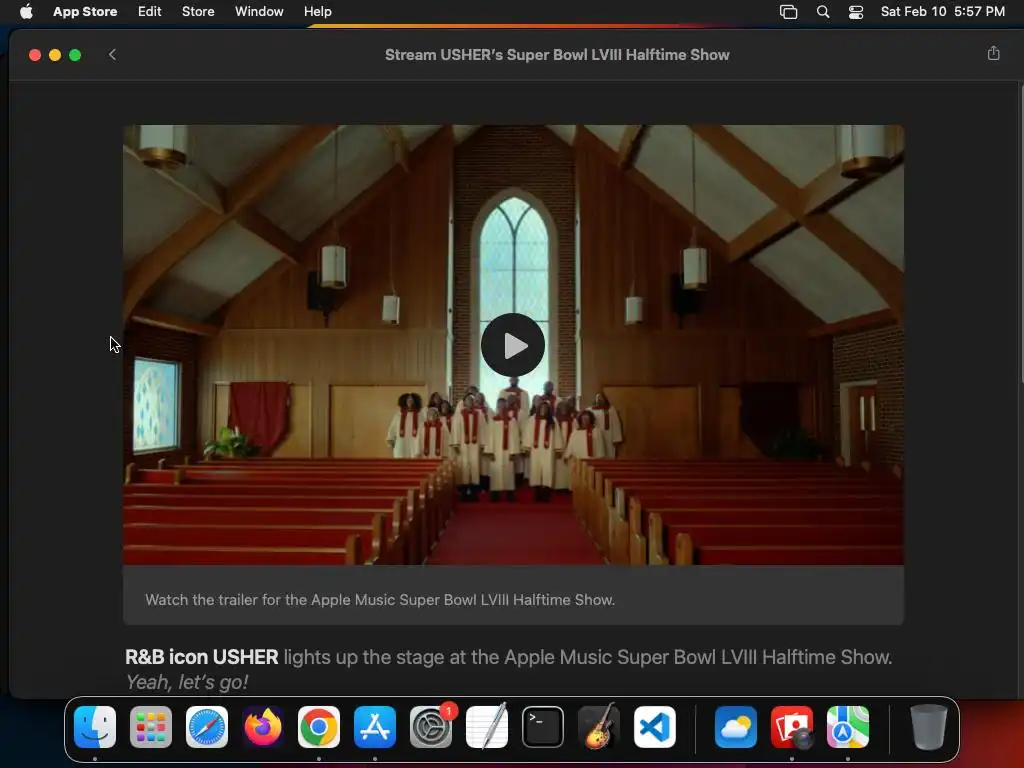Click the page vertical scrollbar
The height and width of the screenshot is (768, 1024).
click(1021, 233)
